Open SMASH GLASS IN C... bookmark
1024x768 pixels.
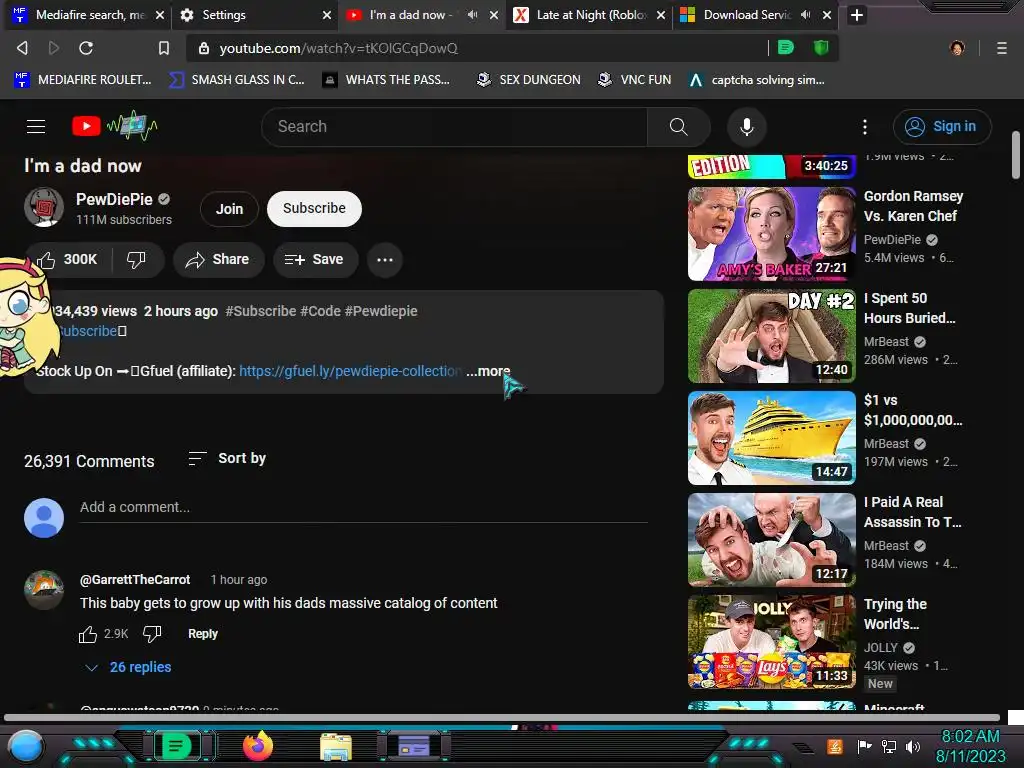coord(236,80)
